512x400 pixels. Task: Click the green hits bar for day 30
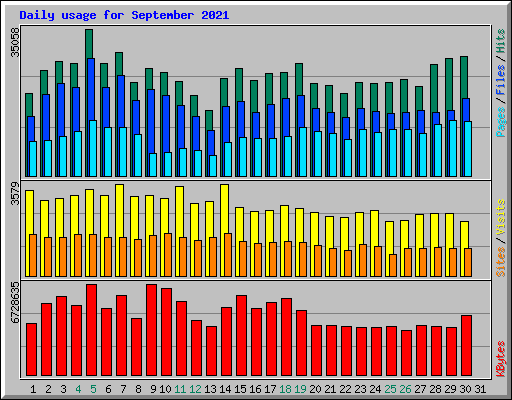[464, 77]
